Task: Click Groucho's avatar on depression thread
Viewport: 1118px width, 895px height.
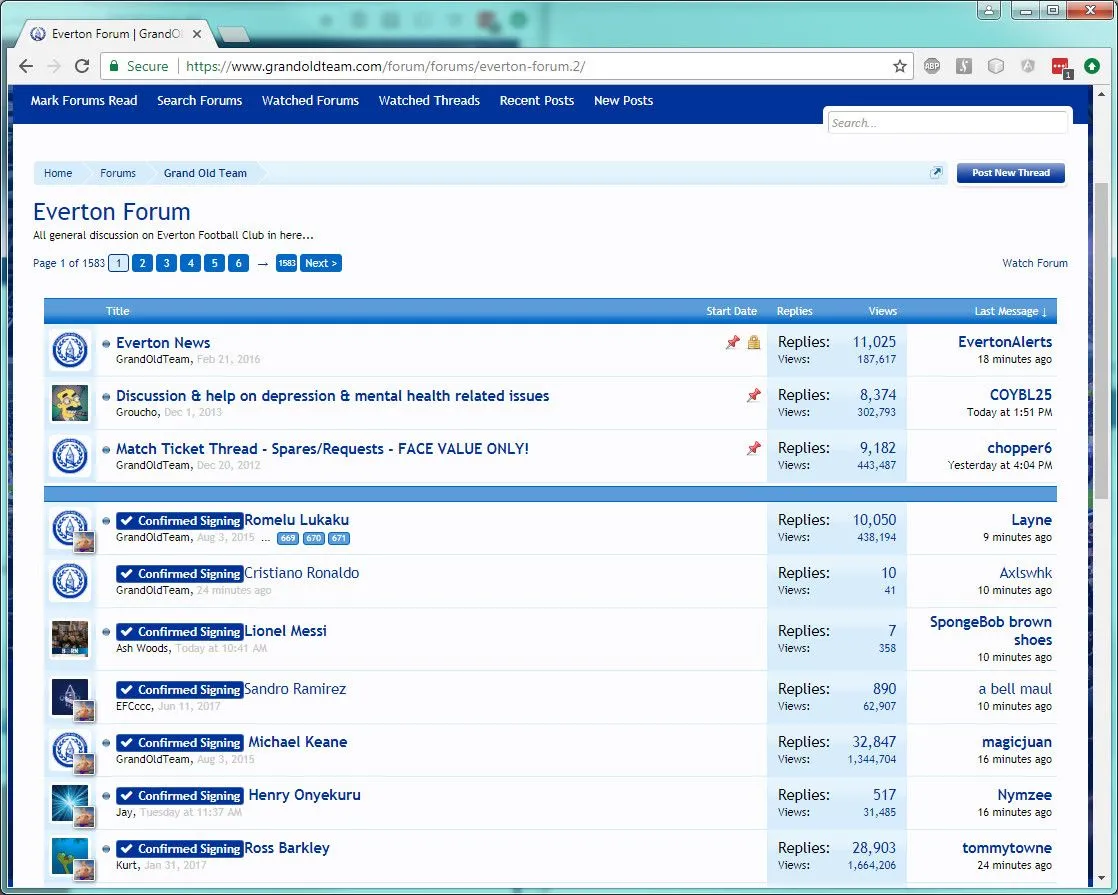Action: tap(70, 403)
